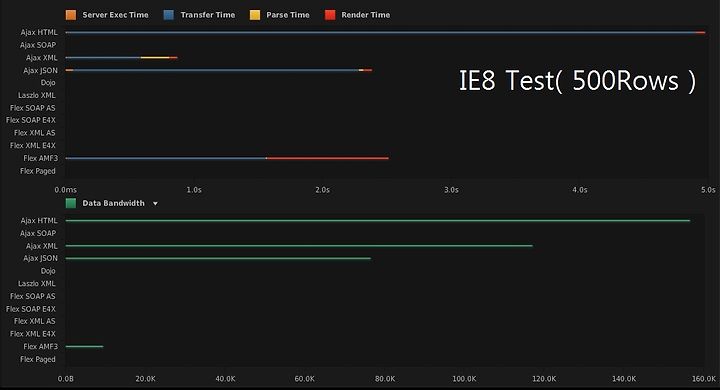Image resolution: width=720 pixels, height=390 pixels.
Task: Click the 20.0K bandwidth axis label
Action: pyautogui.click(x=145, y=379)
